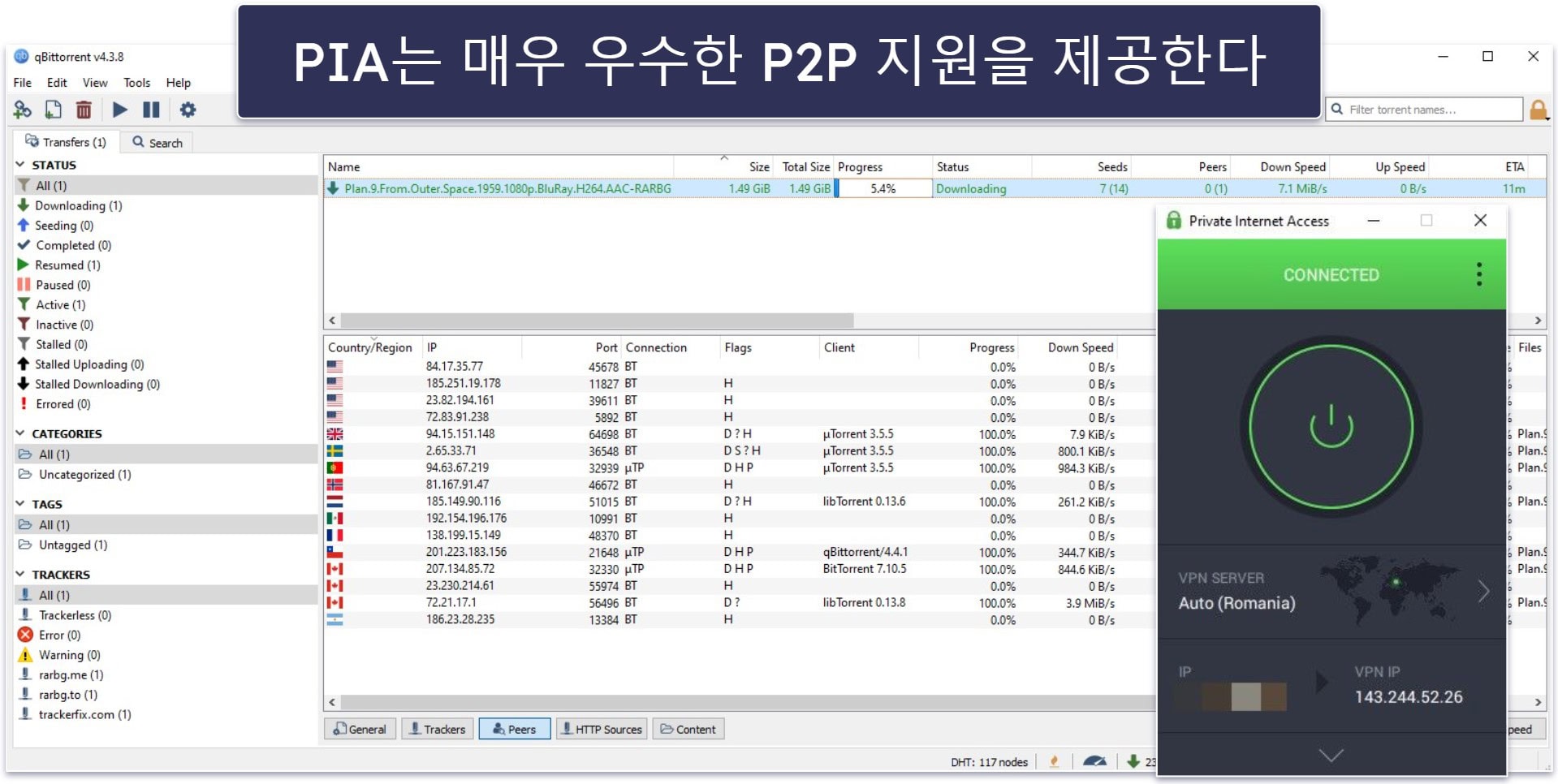This screenshot has height=784, width=1558.
Task: Expand PIA panel with bottom chevron
Action: click(x=1331, y=756)
